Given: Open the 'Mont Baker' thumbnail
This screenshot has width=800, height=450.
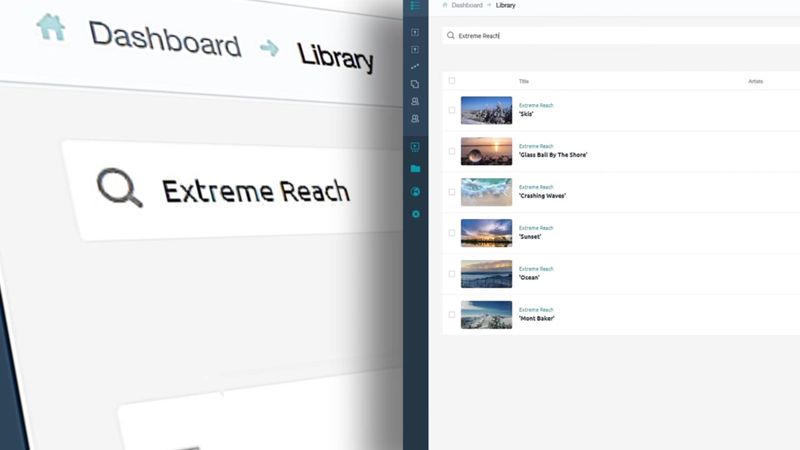Looking at the screenshot, I should (486, 315).
